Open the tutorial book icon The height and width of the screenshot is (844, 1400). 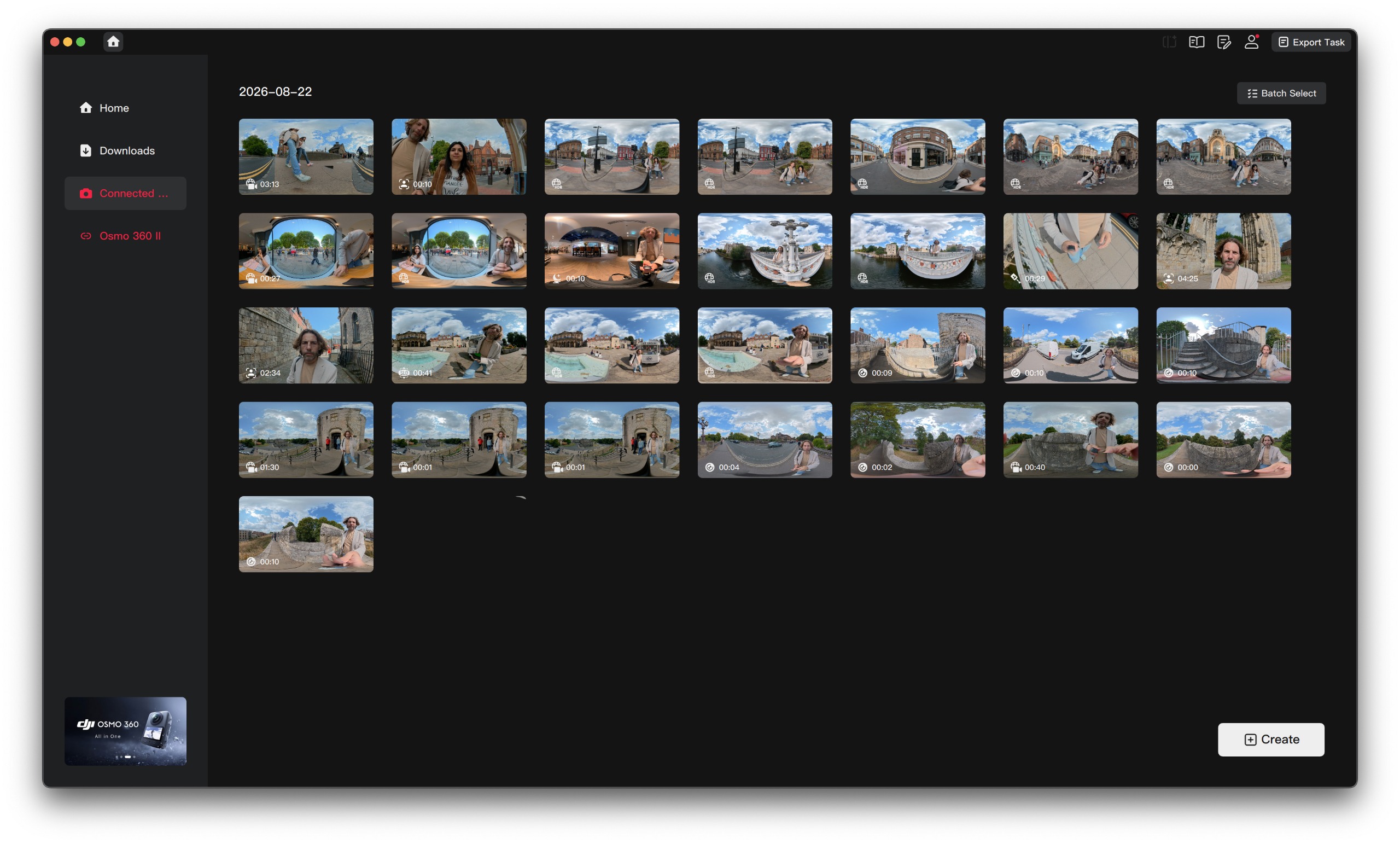coord(1196,42)
